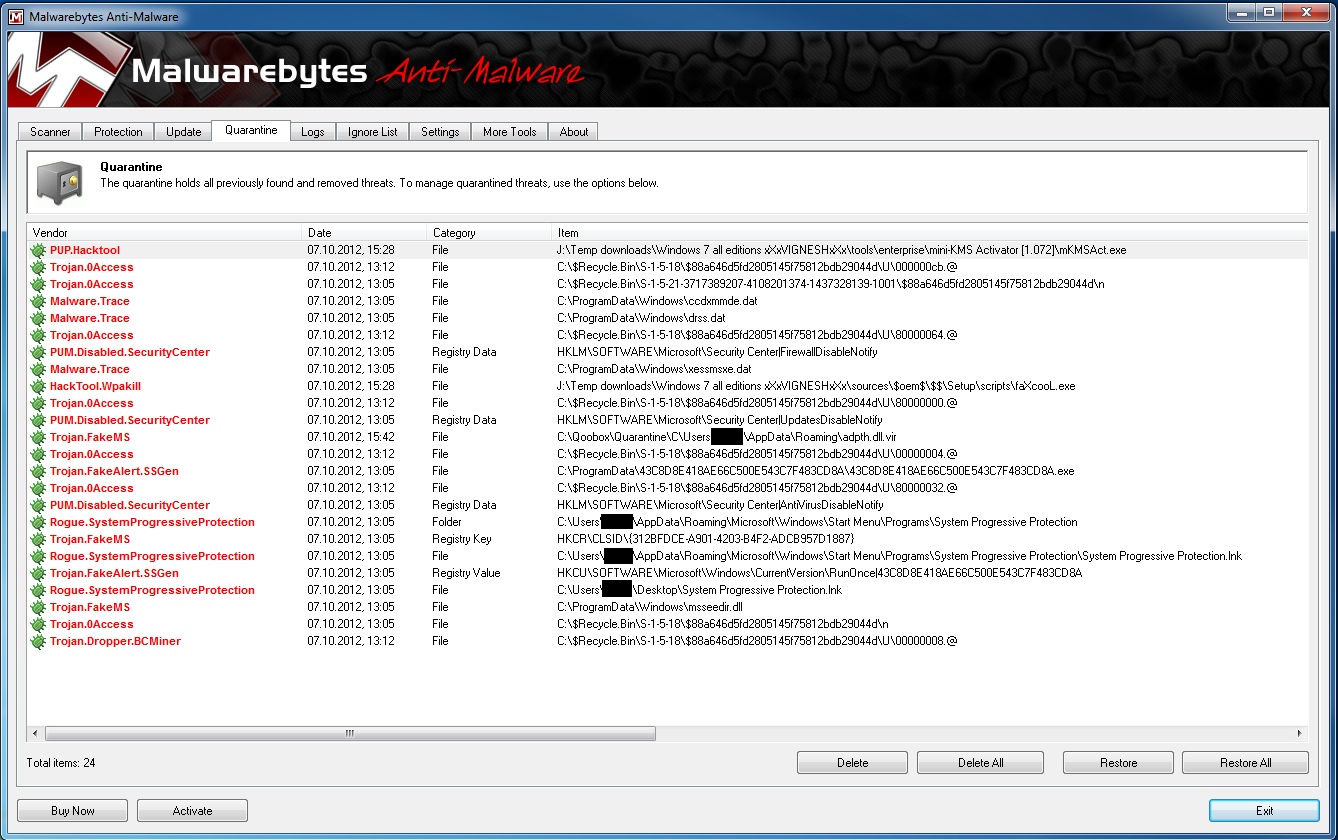Open the Settings tab
This screenshot has width=1338, height=840.
tap(440, 132)
